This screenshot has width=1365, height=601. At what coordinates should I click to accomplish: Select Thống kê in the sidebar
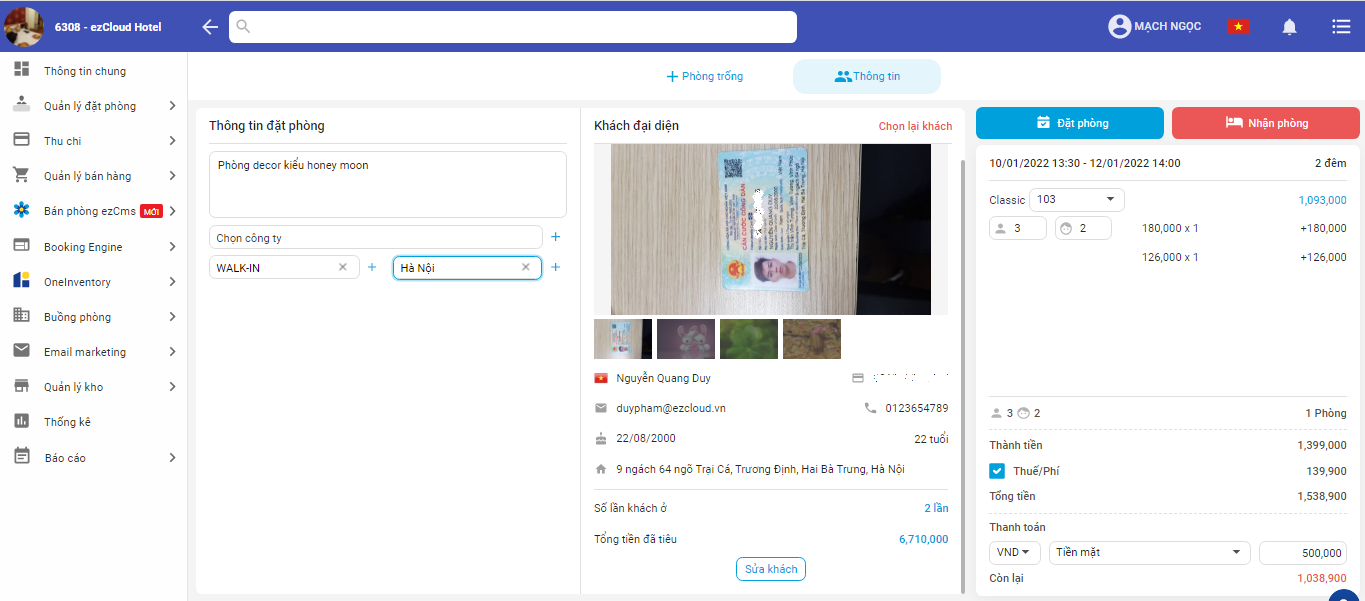67,422
